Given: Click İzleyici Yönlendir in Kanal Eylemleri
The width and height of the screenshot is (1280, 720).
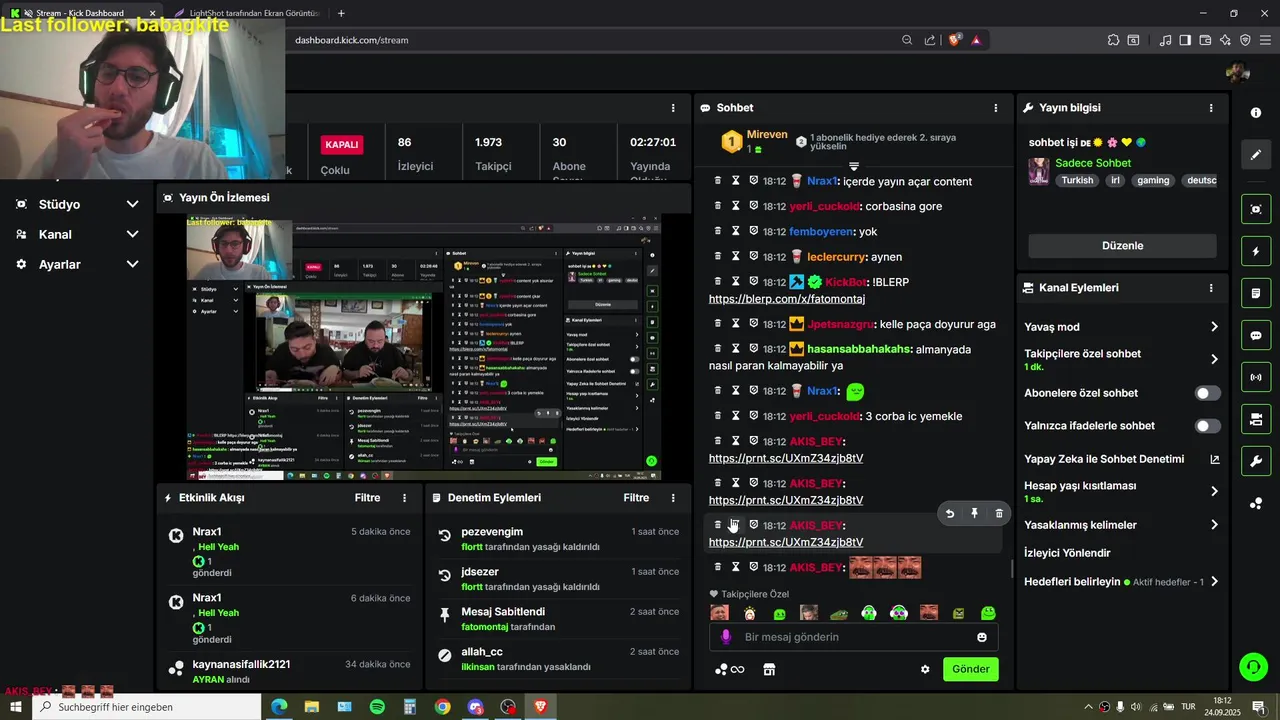Looking at the screenshot, I should (x=1067, y=553).
